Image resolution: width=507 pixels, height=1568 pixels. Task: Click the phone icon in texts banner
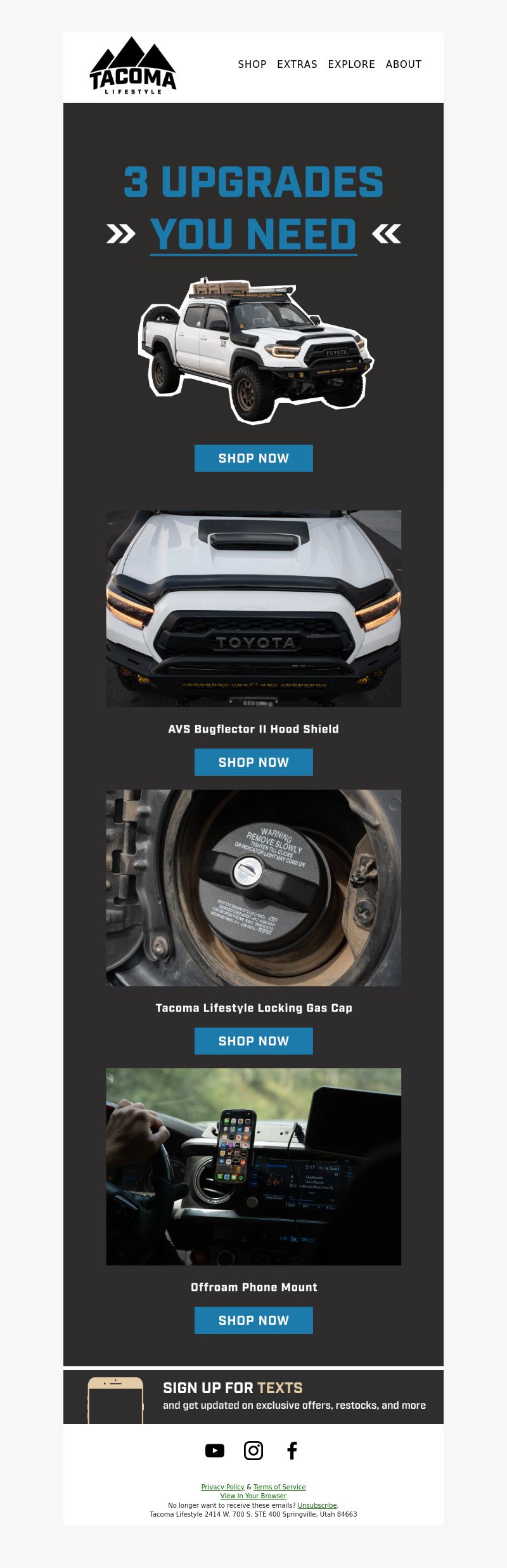(115, 1400)
